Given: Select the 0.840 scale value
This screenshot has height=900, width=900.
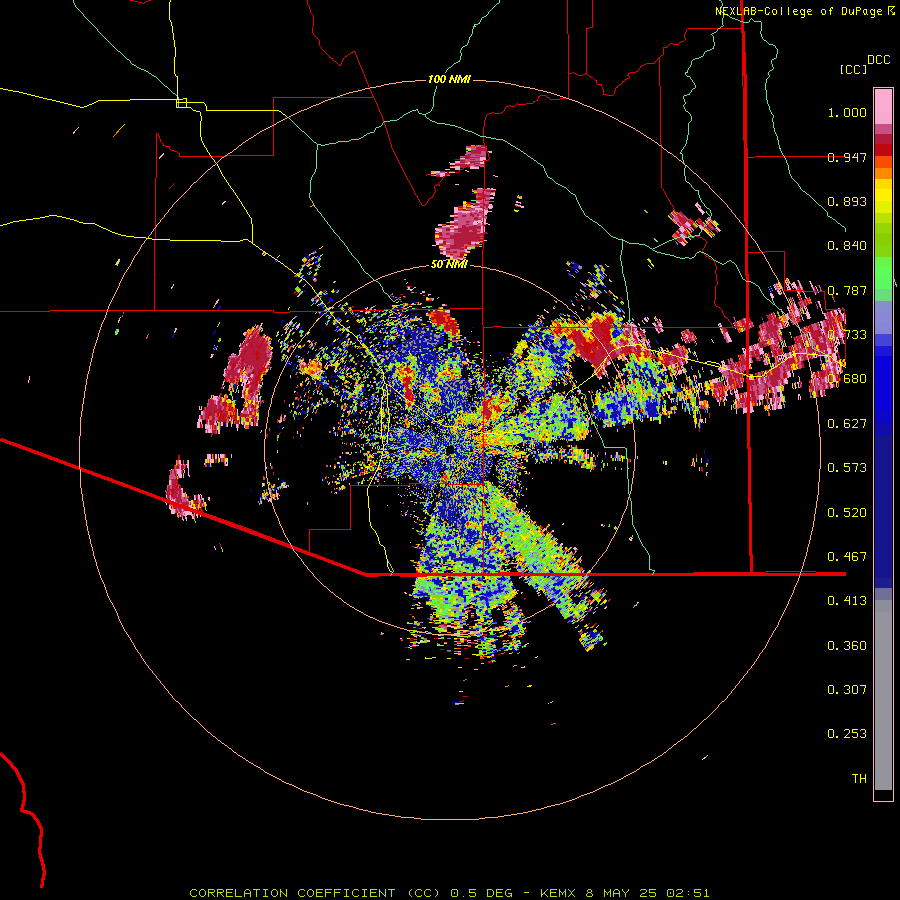Looking at the screenshot, I should coord(847,246).
